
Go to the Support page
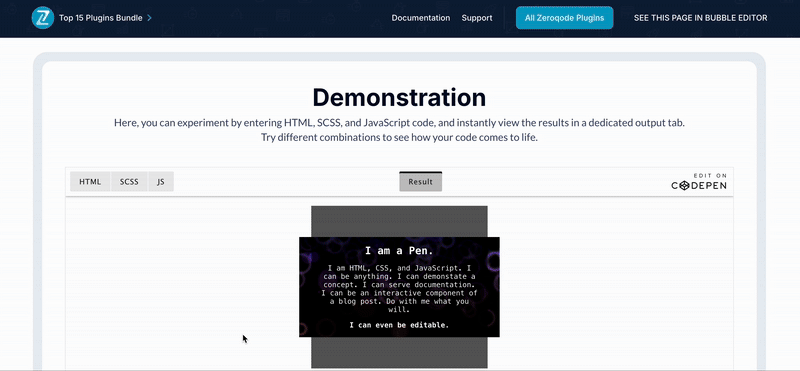pos(477,18)
